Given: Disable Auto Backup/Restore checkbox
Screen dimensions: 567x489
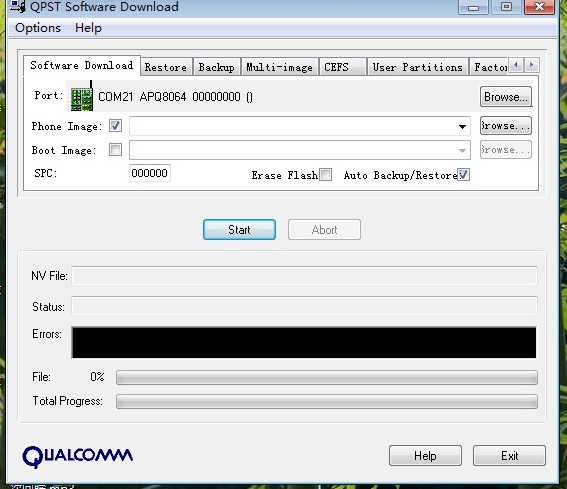Looking at the screenshot, I should 463,174.
